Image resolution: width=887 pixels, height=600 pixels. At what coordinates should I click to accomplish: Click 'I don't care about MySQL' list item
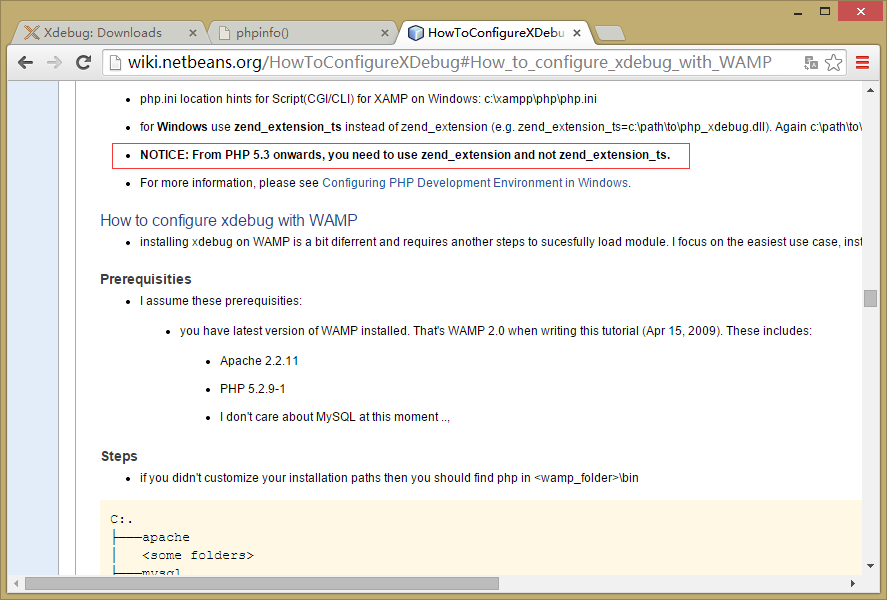coord(335,417)
